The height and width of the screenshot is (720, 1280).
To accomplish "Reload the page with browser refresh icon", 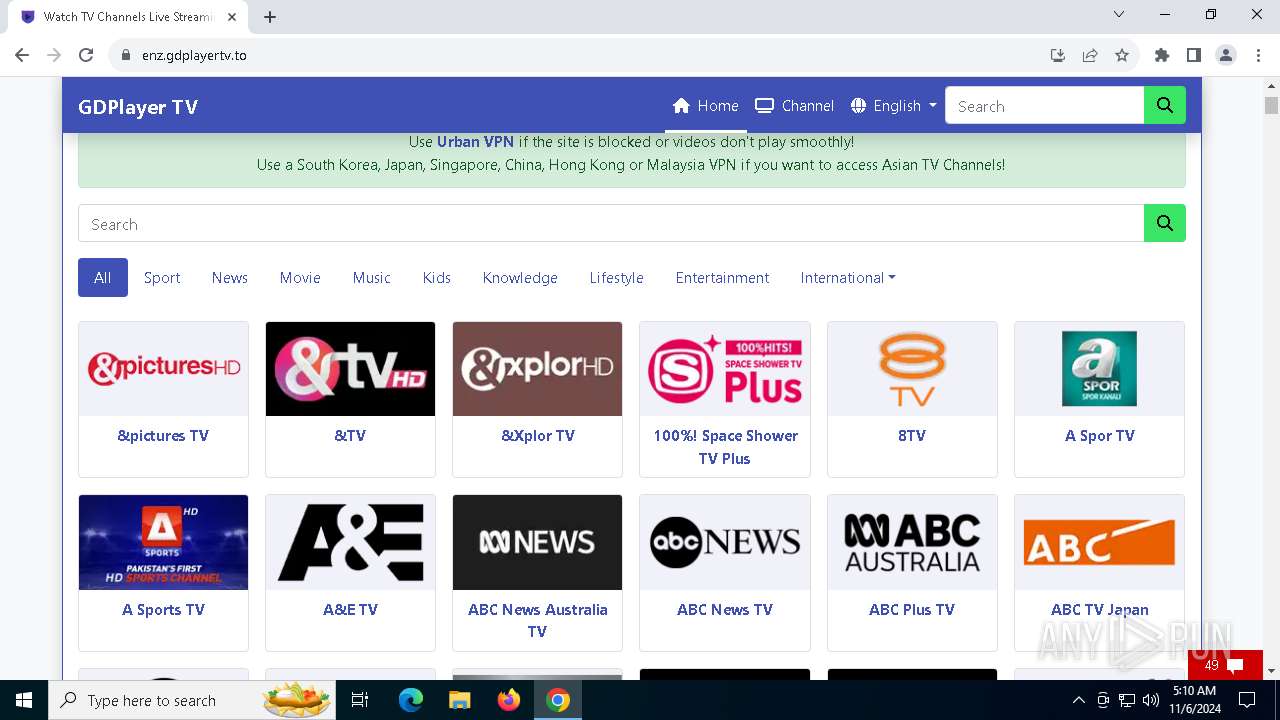I will 86,55.
